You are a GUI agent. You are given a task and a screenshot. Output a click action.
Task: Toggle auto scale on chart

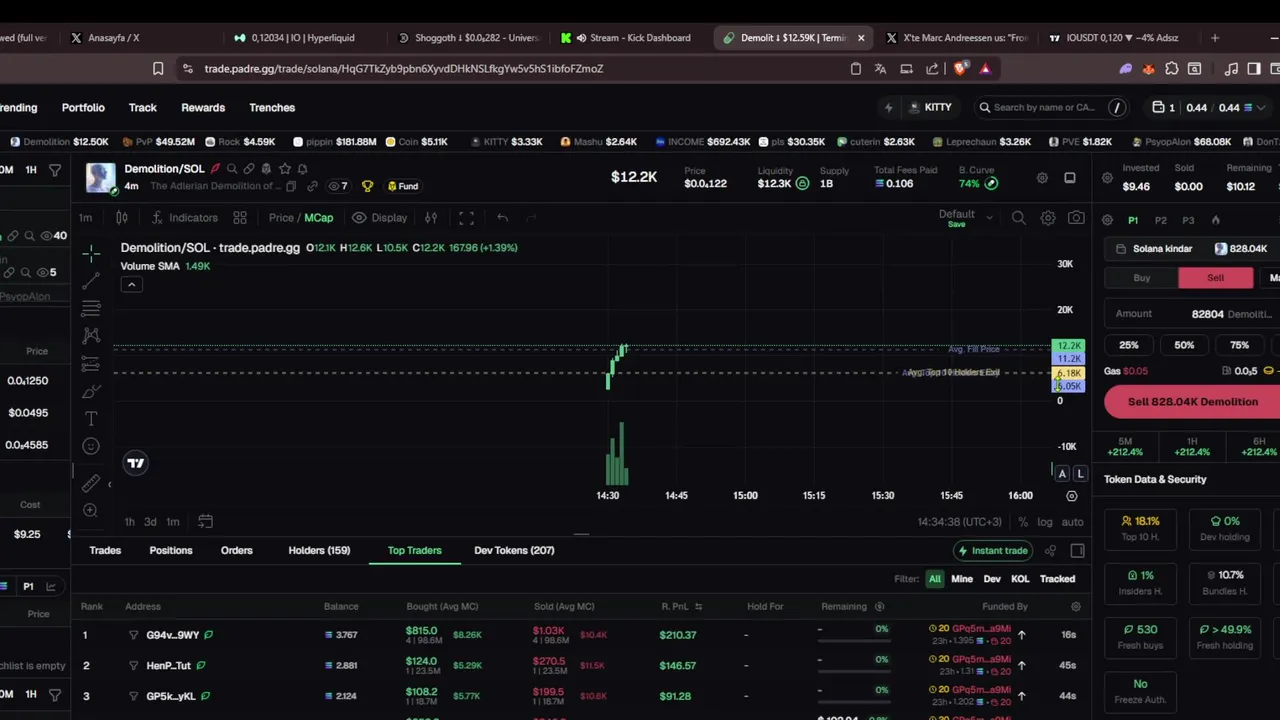1072,522
